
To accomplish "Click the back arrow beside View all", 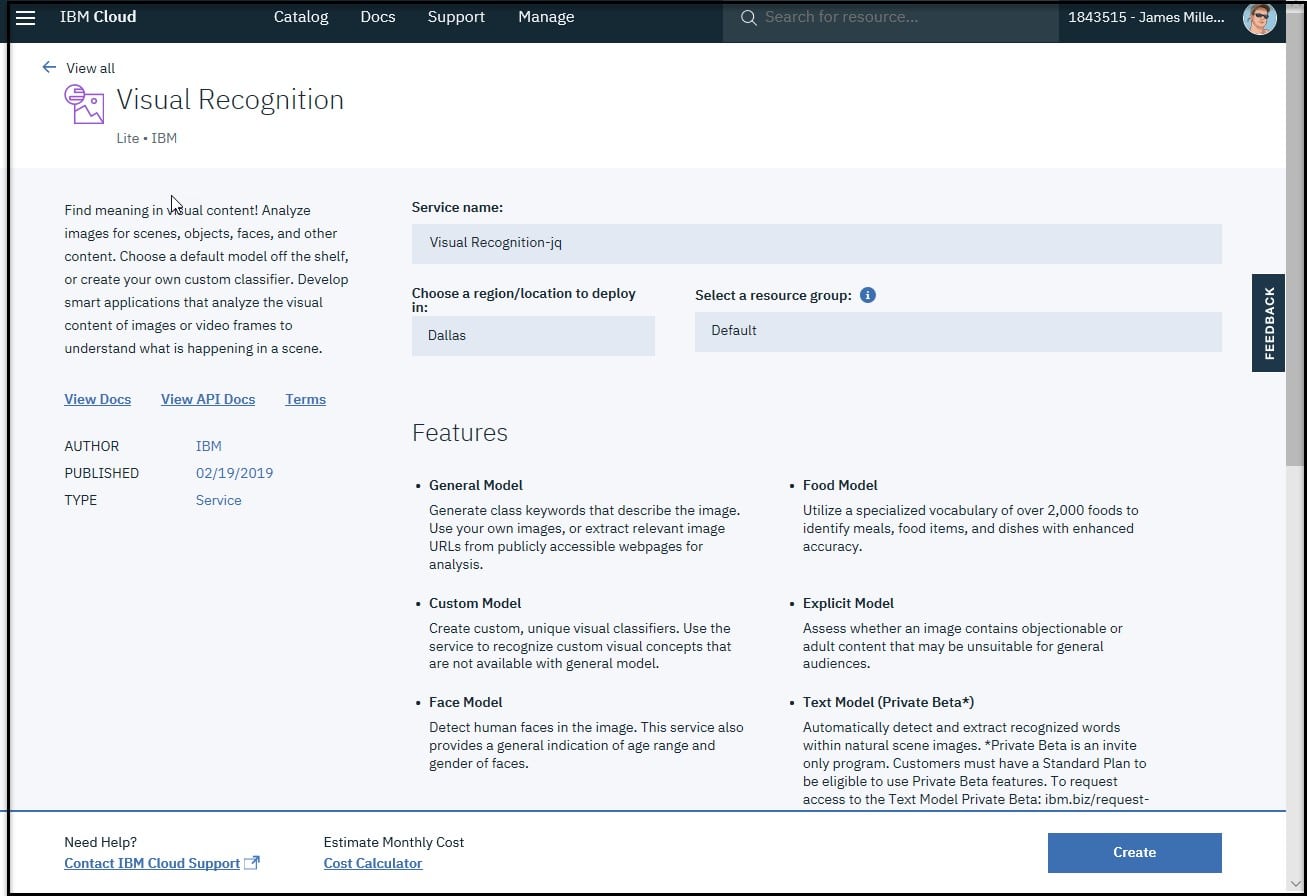I will [x=49, y=67].
